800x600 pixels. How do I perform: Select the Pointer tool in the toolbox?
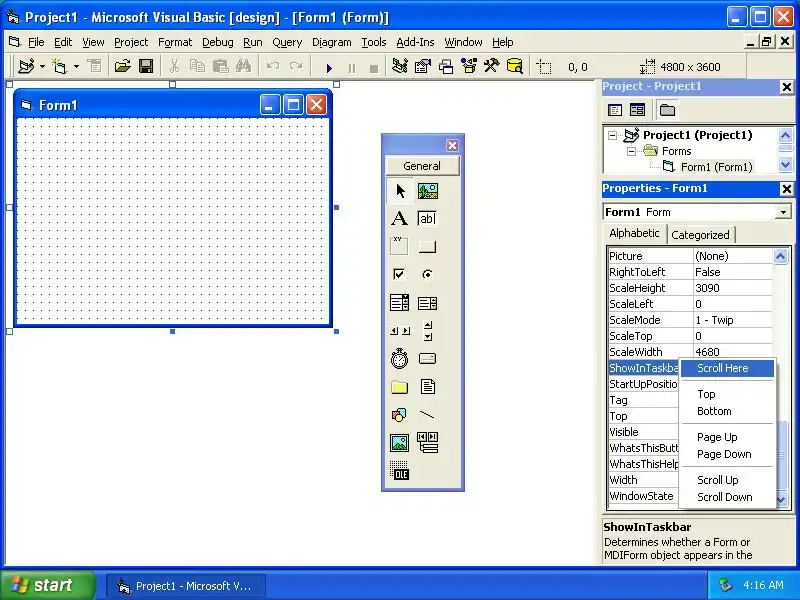(x=399, y=191)
